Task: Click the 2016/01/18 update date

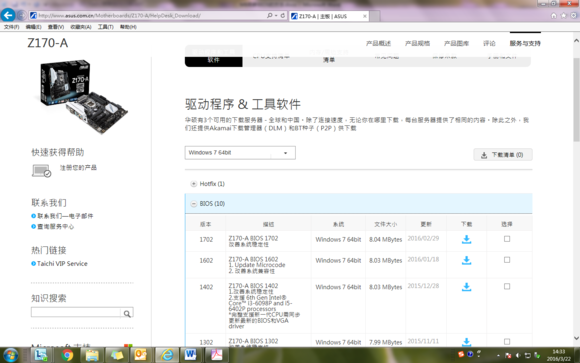Action: click(423, 259)
